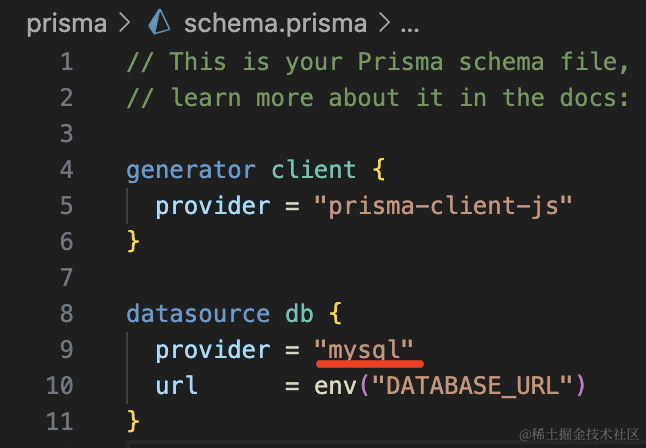Screen dimensions: 646x448
Task: Click line number 1 in the gutter
Action: point(66,62)
